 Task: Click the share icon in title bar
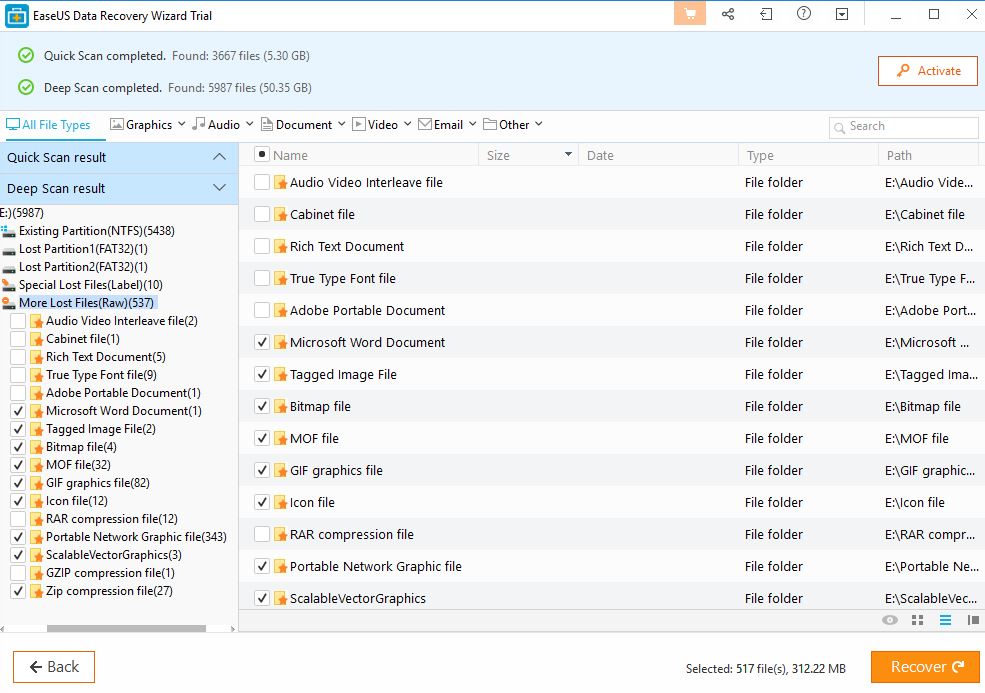pyautogui.click(x=728, y=14)
